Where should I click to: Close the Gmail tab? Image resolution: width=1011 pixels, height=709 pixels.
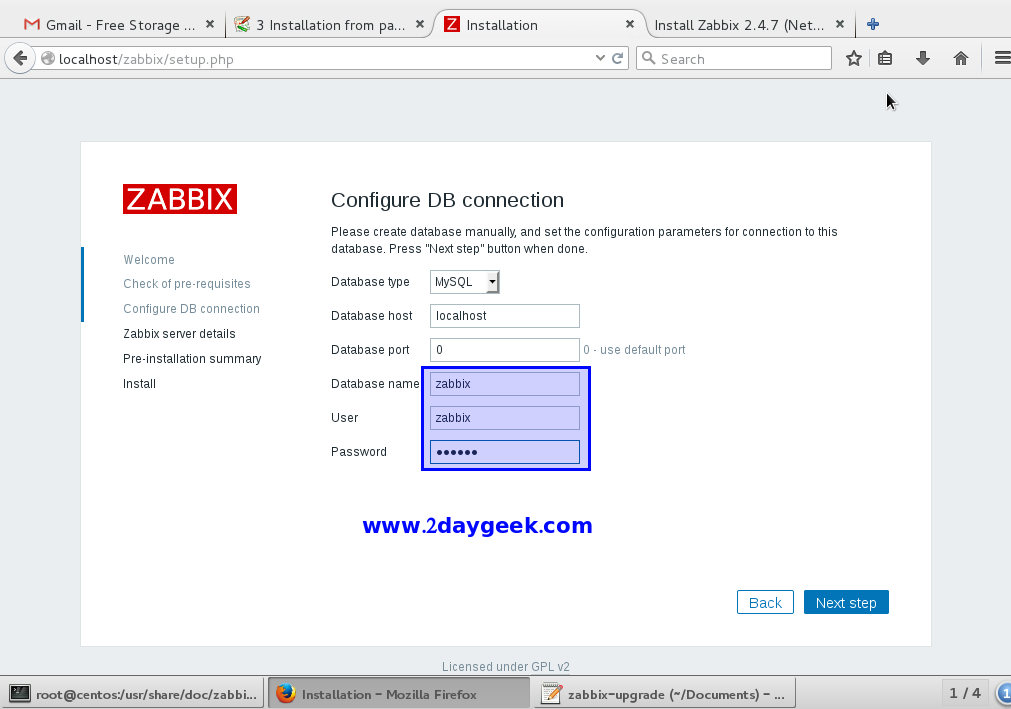(210, 24)
